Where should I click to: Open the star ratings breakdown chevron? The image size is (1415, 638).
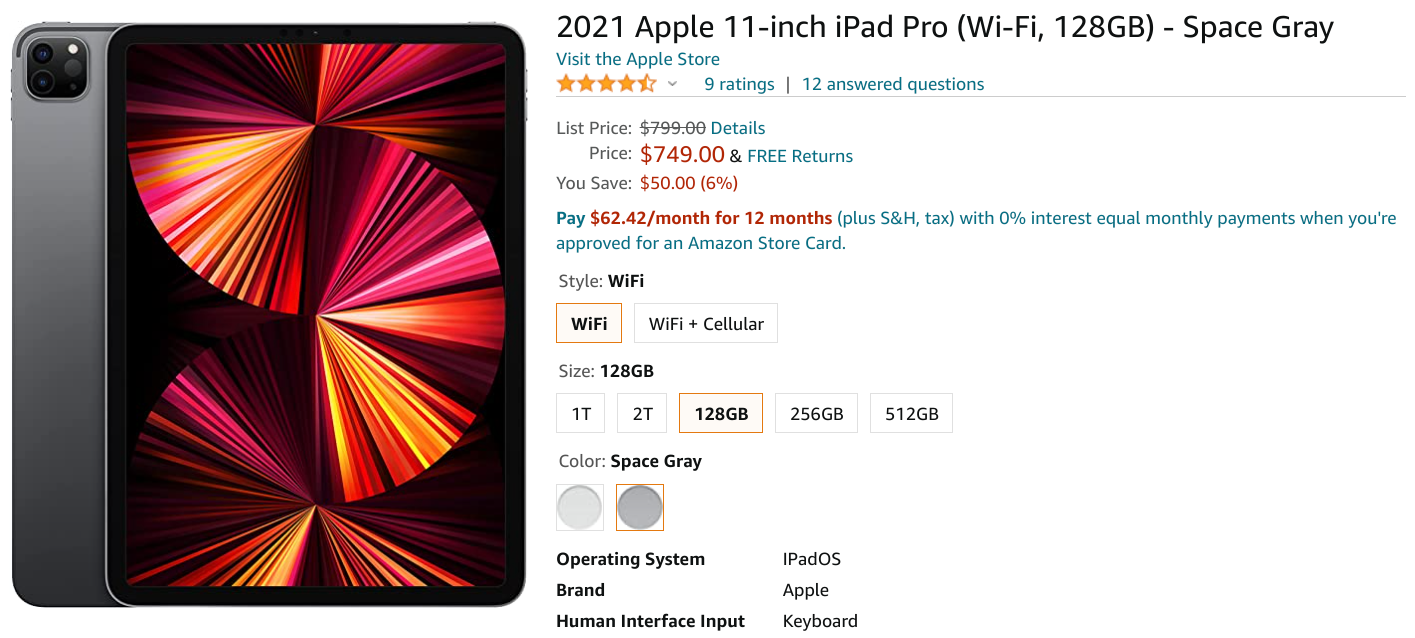point(672,84)
